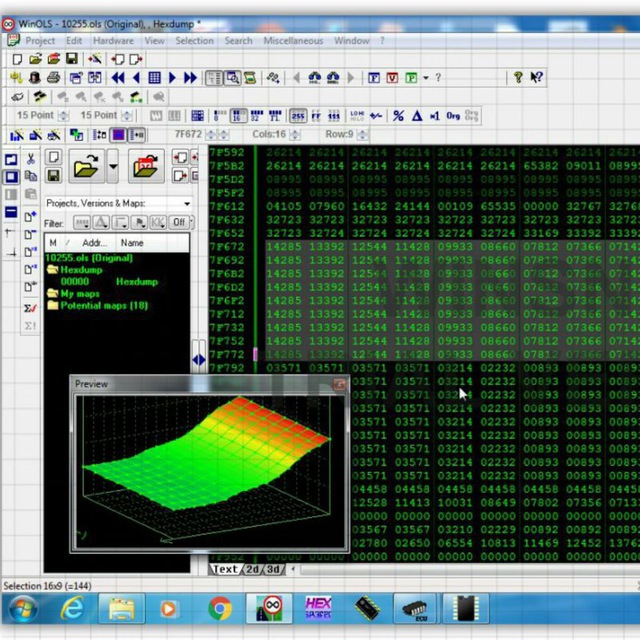Open Internet Explorer from the taskbar
Viewport: 640px width, 640px height.
pos(72,609)
